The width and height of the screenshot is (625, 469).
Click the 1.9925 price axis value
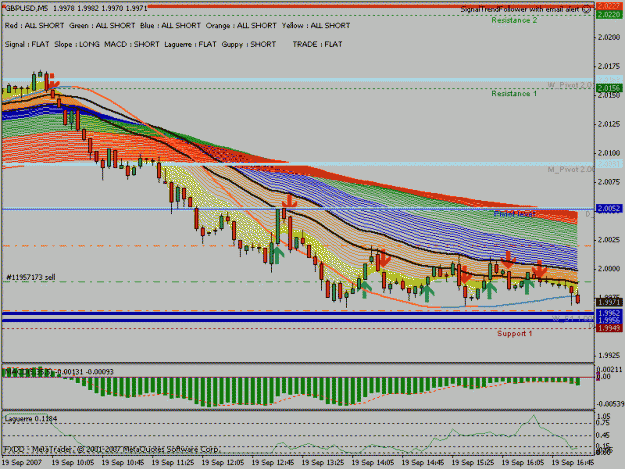[x=609, y=355]
